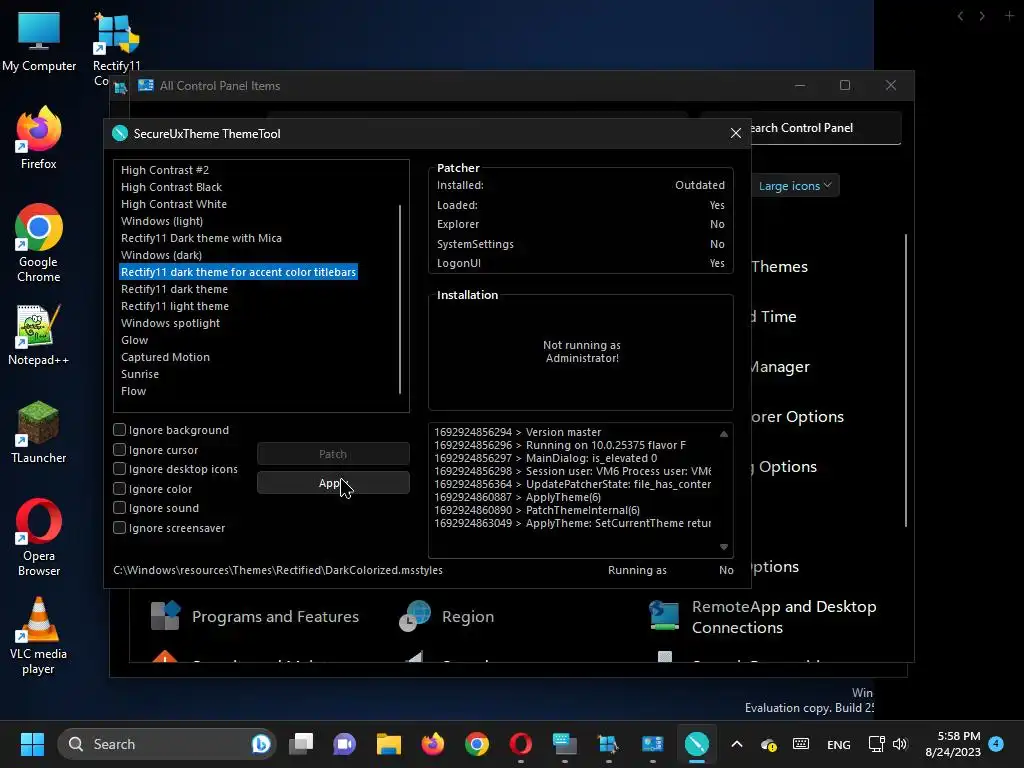Close the SecureUxTheme ThemeTool dialog

pyautogui.click(x=735, y=133)
